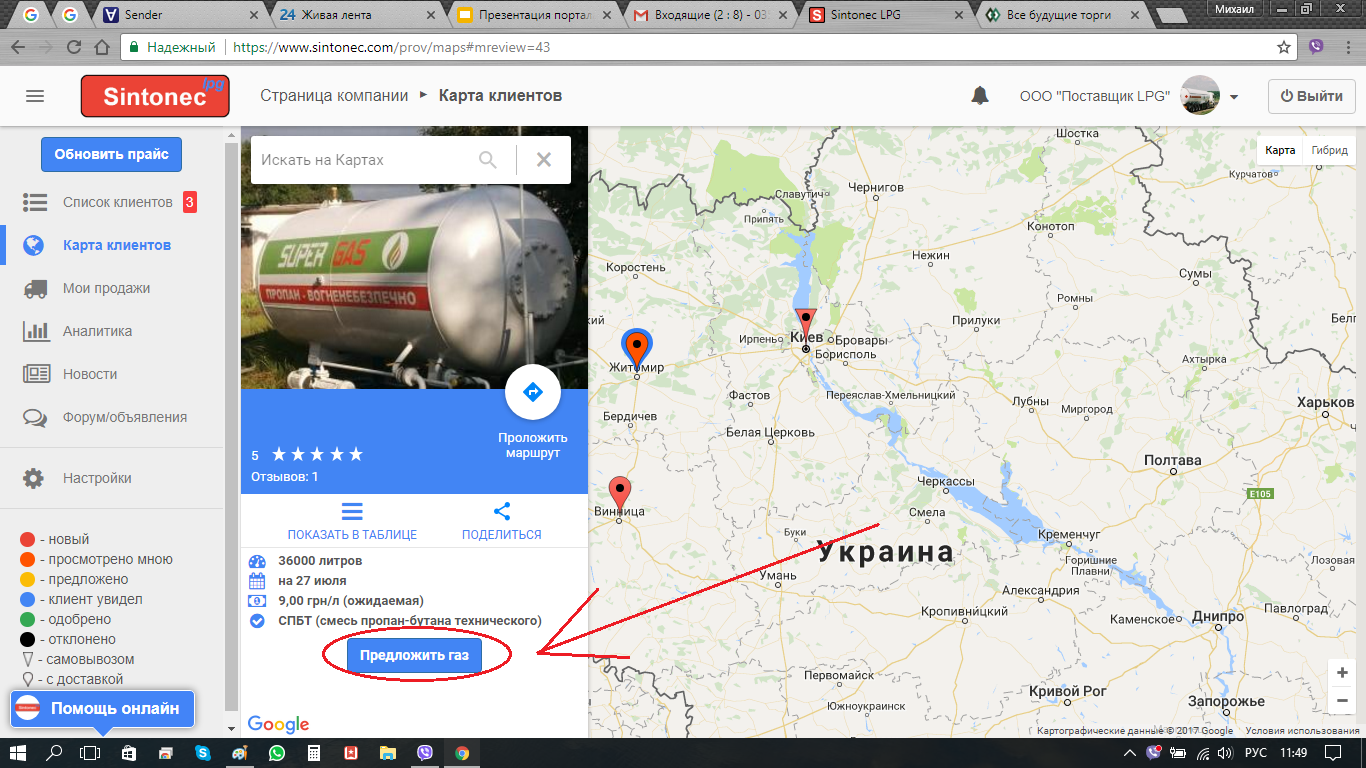This screenshot has height=768, width=1366.
Task: Open Аналитика in the sidebar
Action: pos(97,331)
